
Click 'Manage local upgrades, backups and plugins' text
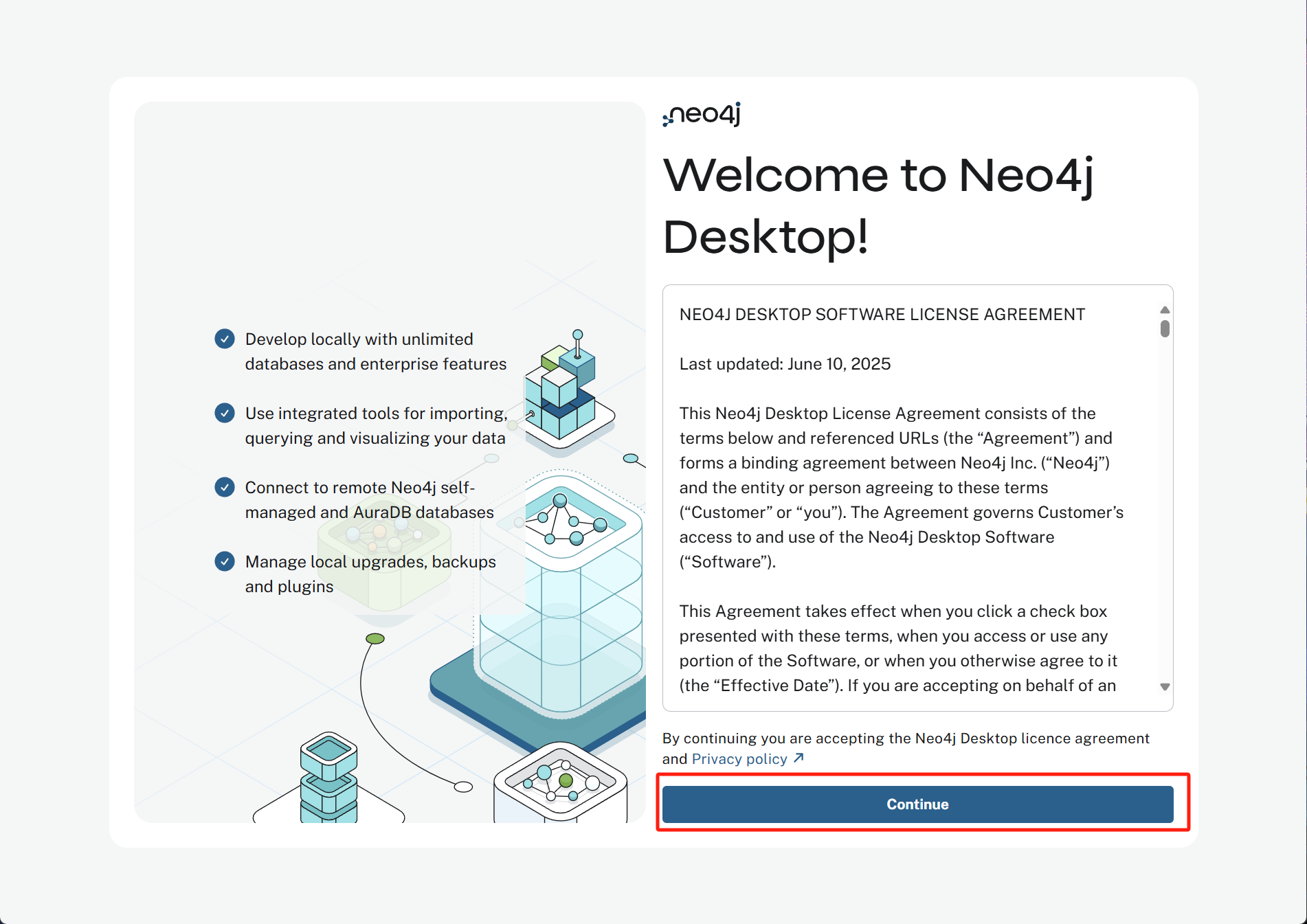click(x=370, y=574)
